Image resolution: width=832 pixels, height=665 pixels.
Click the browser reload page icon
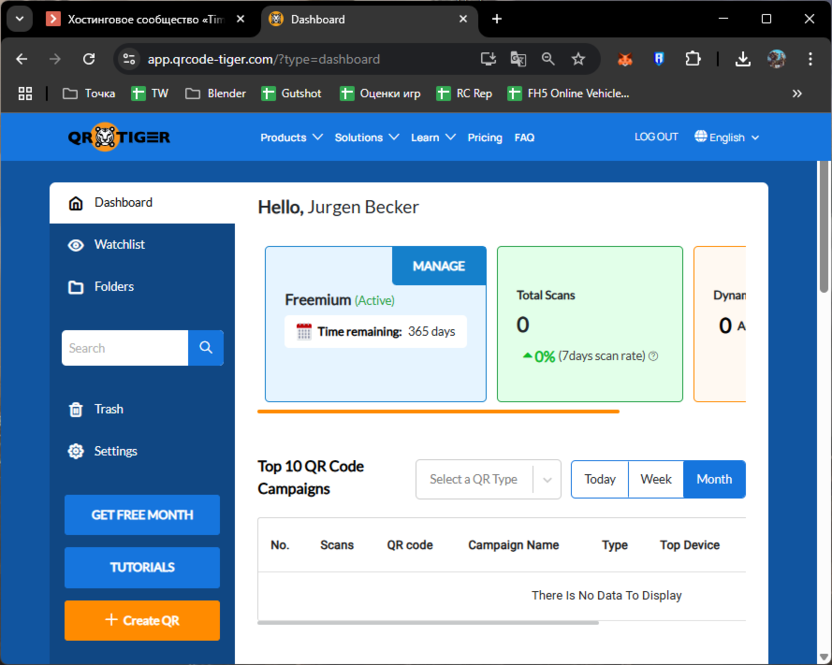pyautogui.click(x=89, y=59)
